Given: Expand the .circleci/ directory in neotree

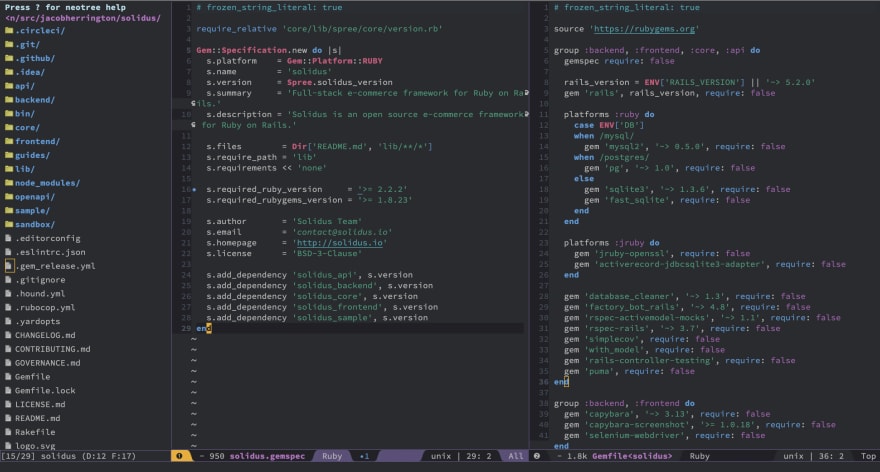Looking at the screenshot, I should [40, 30].
